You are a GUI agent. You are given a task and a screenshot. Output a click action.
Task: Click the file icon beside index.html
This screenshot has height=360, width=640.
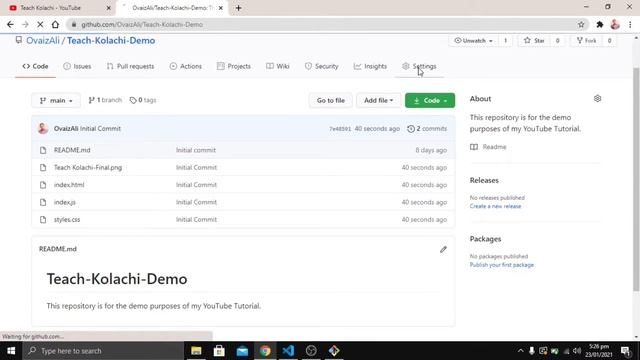point(43,185)
